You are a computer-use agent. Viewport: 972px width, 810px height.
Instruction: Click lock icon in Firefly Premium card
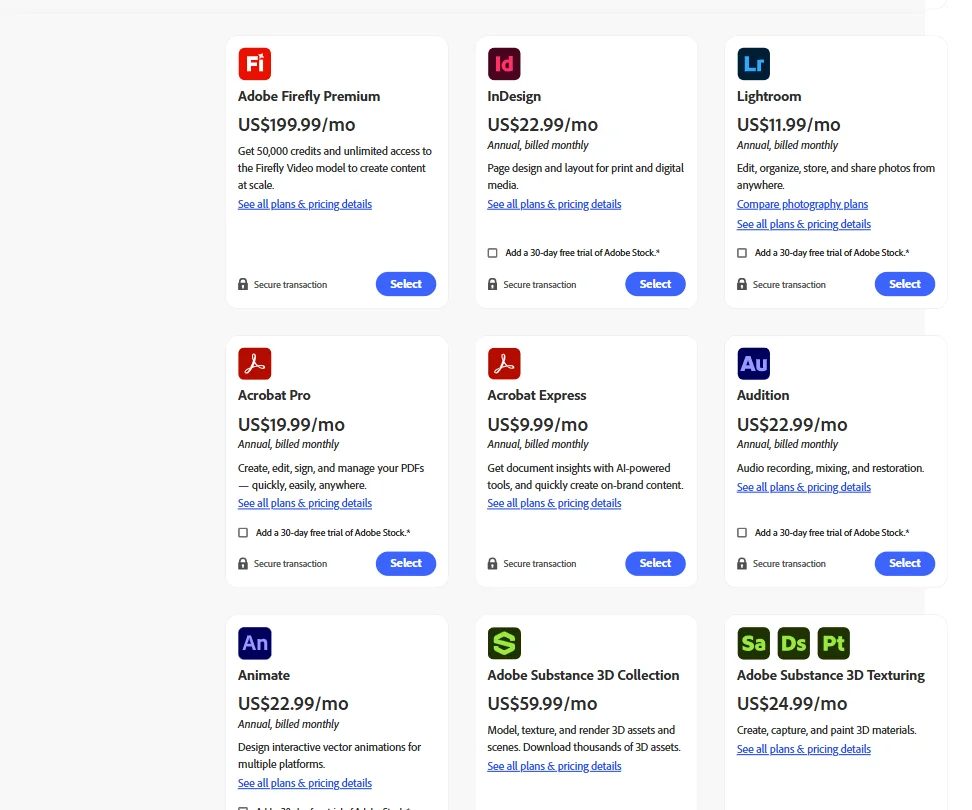pos(243,284)
